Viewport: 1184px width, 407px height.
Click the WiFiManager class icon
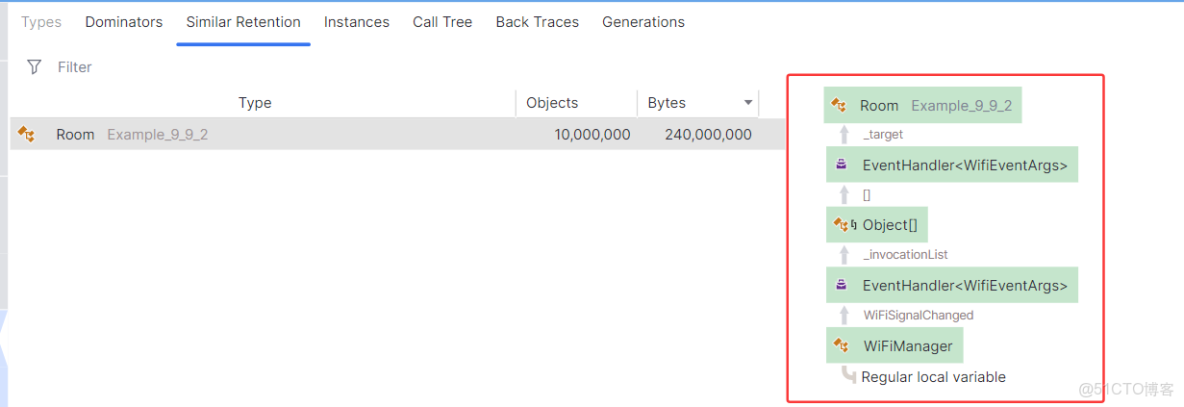click(841, 346)
